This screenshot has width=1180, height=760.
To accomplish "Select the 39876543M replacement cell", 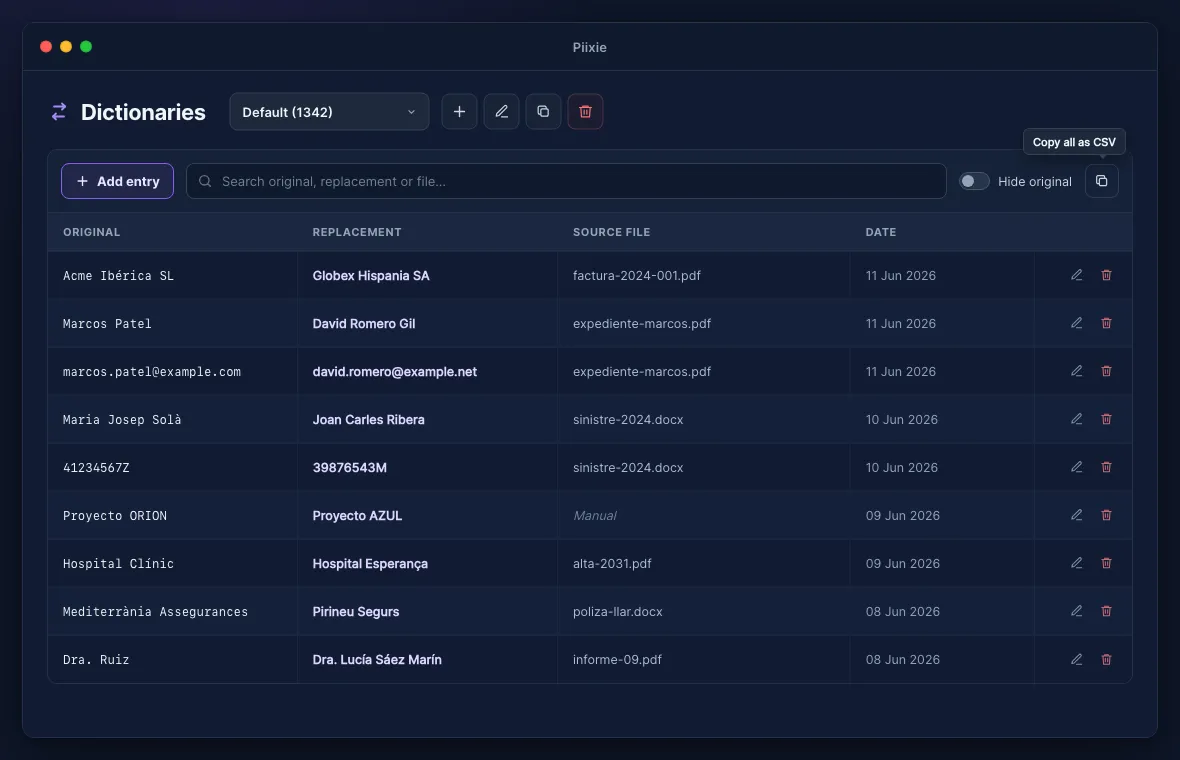I will pyautogui.click(x=427, y=467).
